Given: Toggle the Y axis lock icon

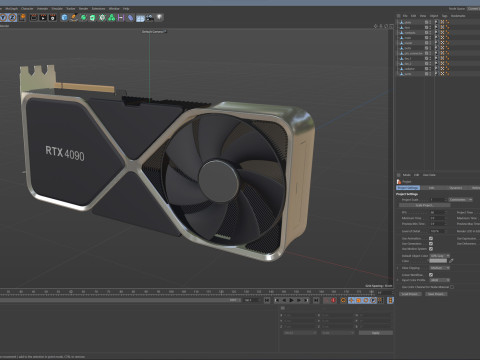Looking at the screenshot, I should pos(3,17).
